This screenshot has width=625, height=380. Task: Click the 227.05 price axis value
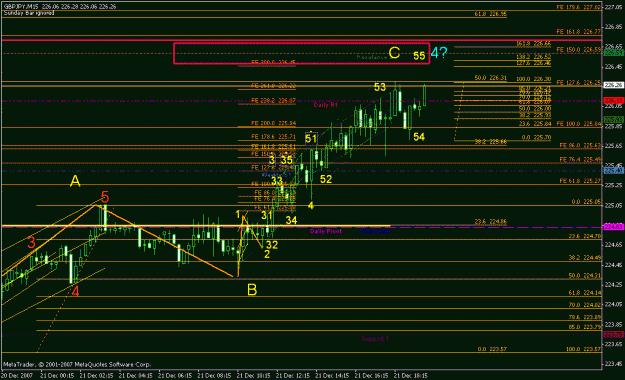(614, 7)
